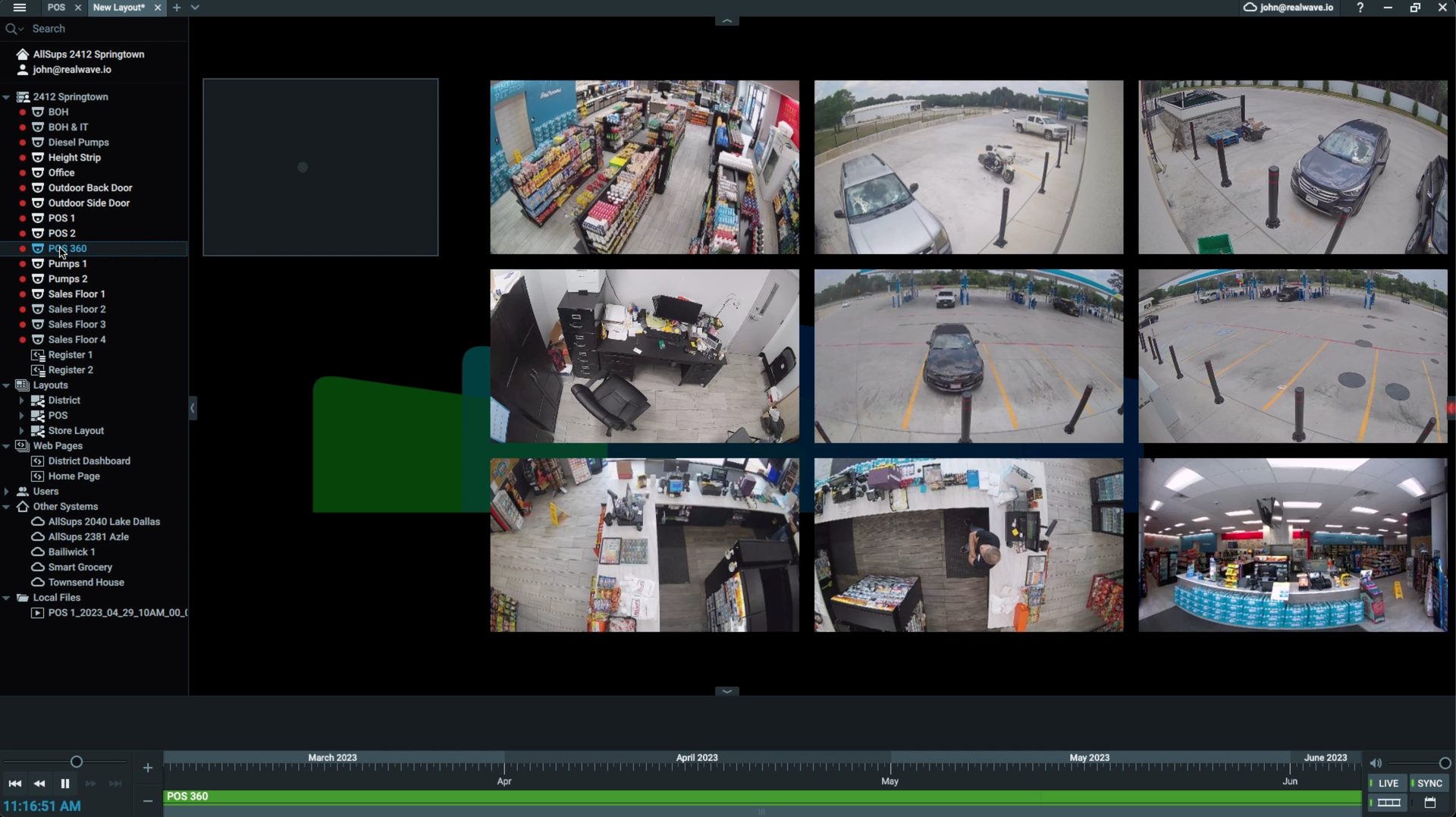Adjust the volume slider handle
The height and width of the screenshot is (817, 1456).
point(1445,763)
